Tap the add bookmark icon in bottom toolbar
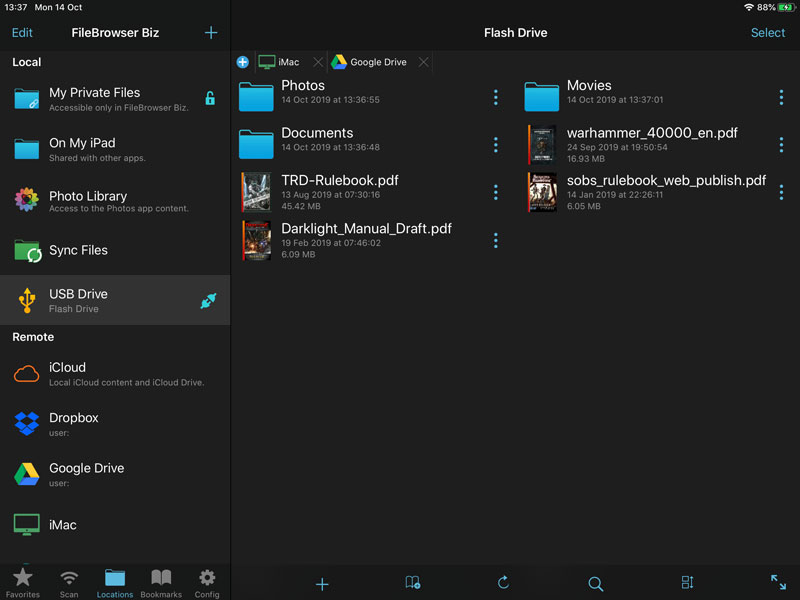This screenshot has width=800, height=600. 412,583
